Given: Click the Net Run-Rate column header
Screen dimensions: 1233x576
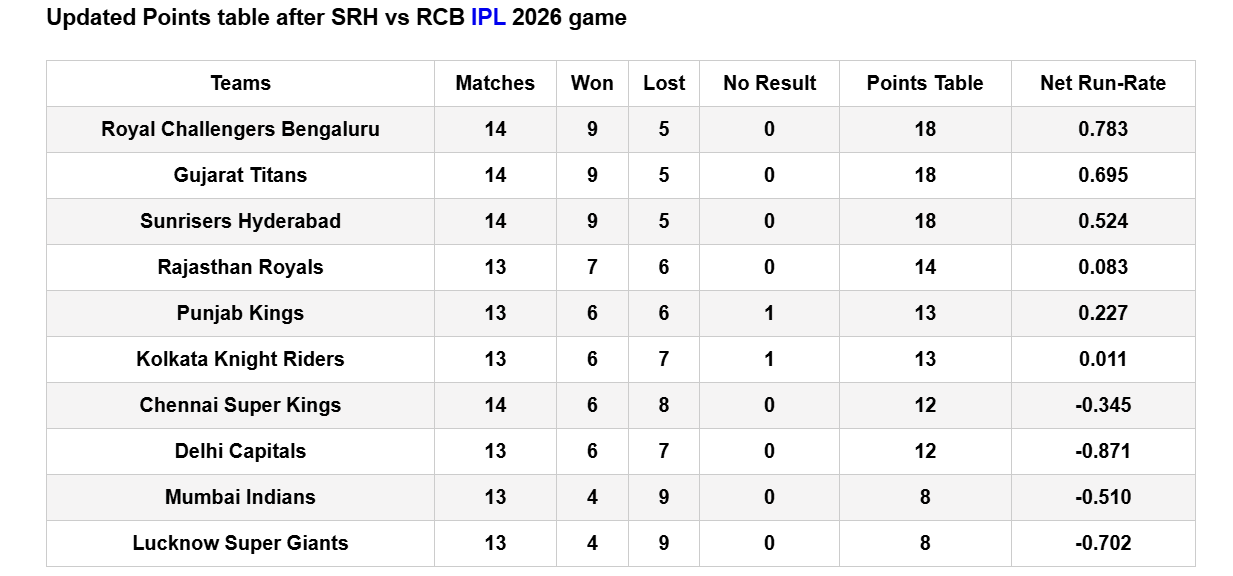Looking at the screenshot, I should coord(1103,83).
